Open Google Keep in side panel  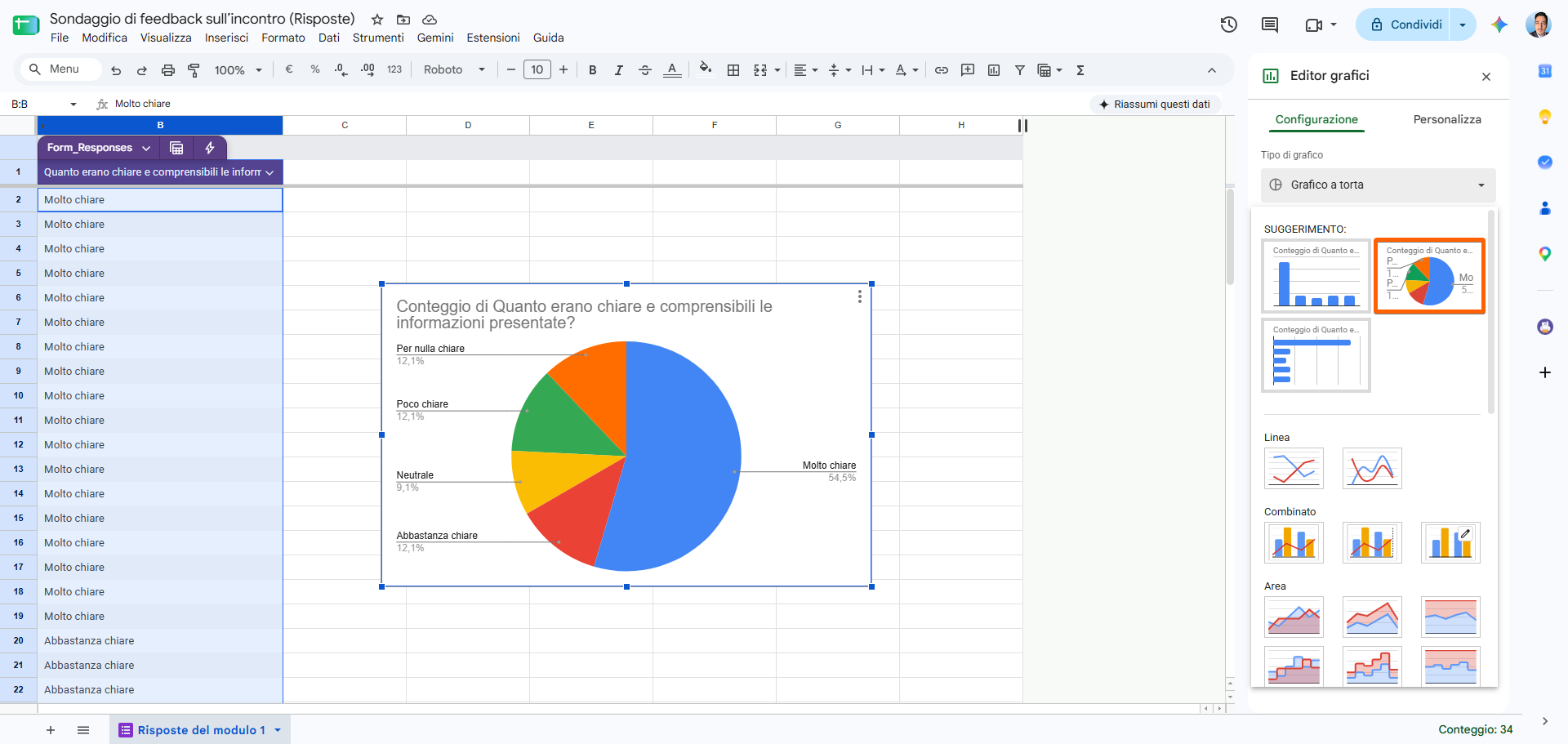pyautogui.click(x=1545, y=117)
